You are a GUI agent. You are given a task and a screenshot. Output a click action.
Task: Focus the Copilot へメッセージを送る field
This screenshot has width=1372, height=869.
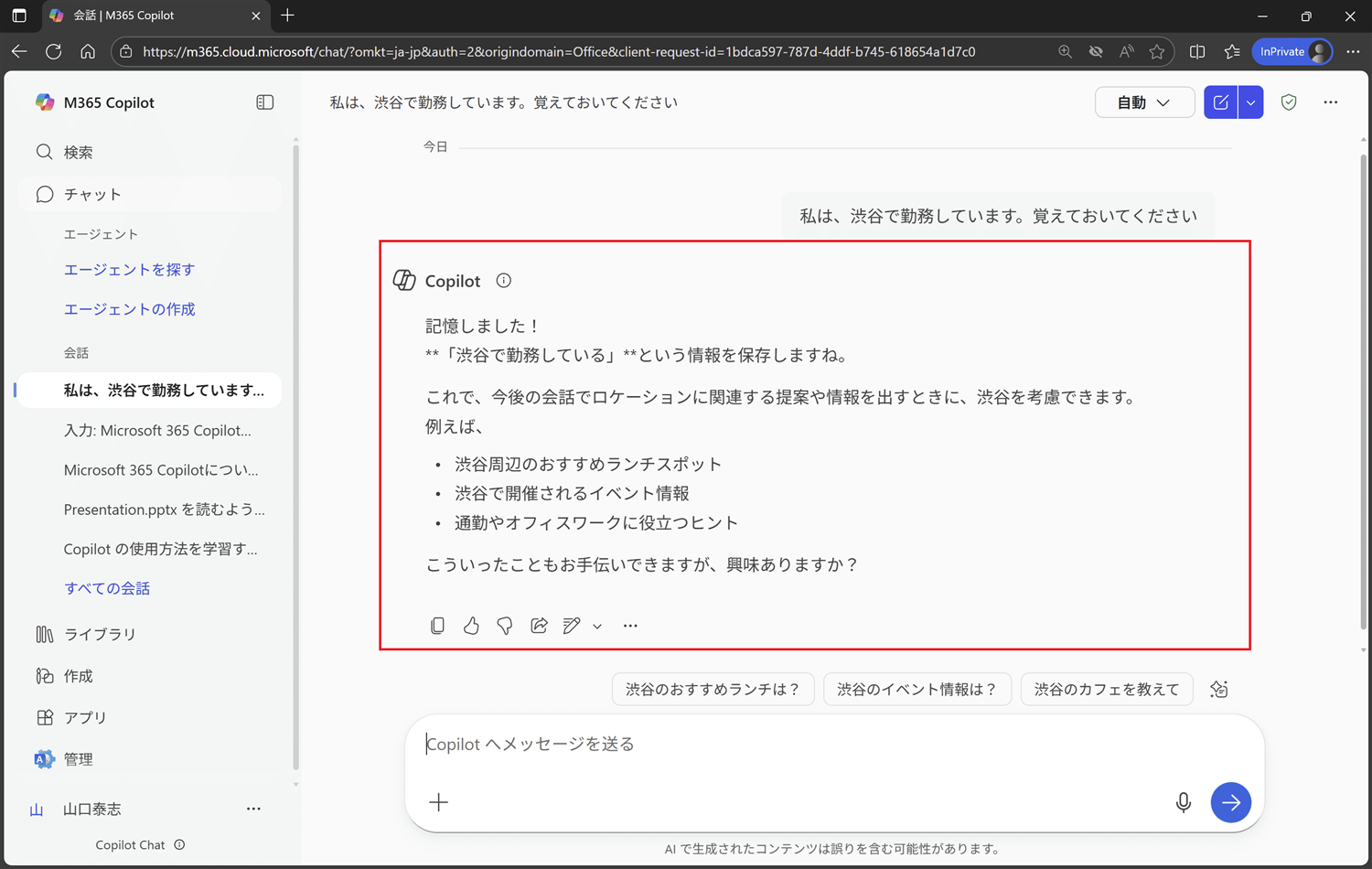coord(834,744)
